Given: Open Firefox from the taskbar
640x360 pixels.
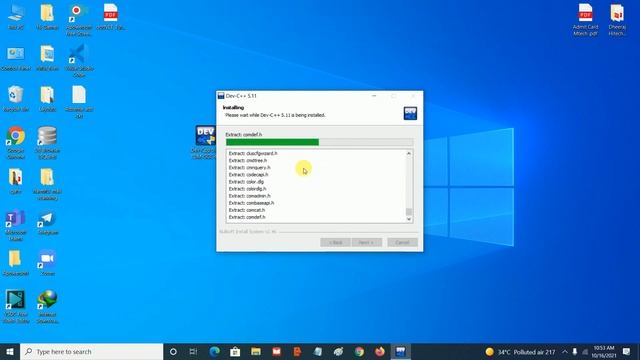Looking at the screenshot, I should point(380,351).
